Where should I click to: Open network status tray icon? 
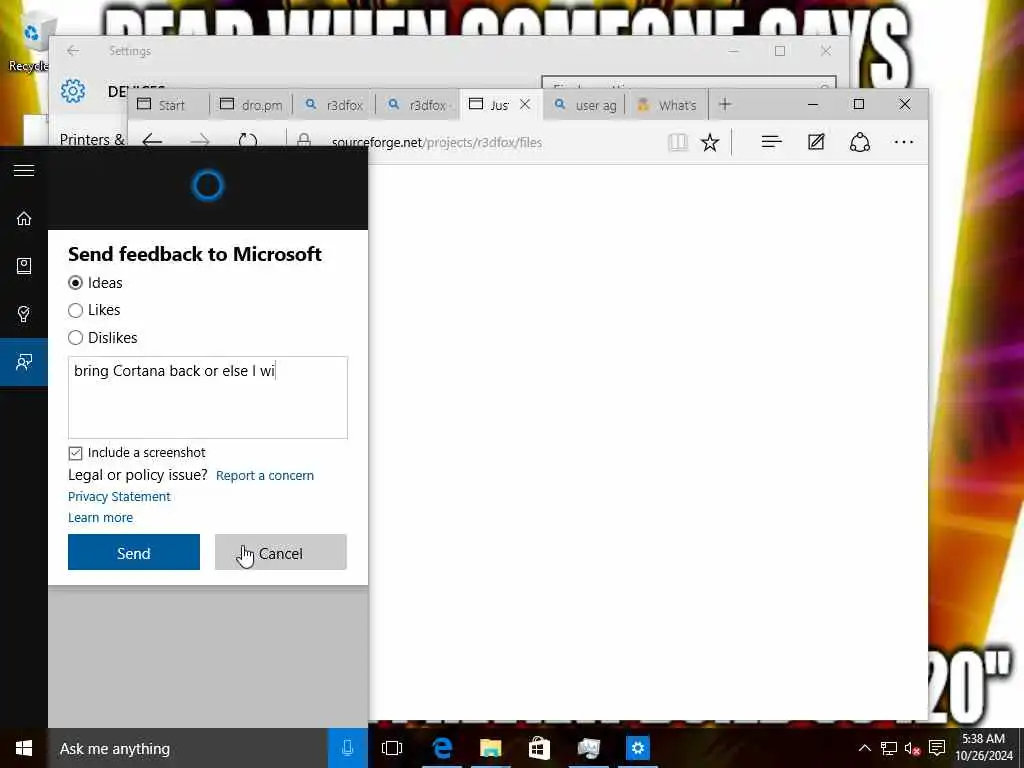tap(888, 748)
